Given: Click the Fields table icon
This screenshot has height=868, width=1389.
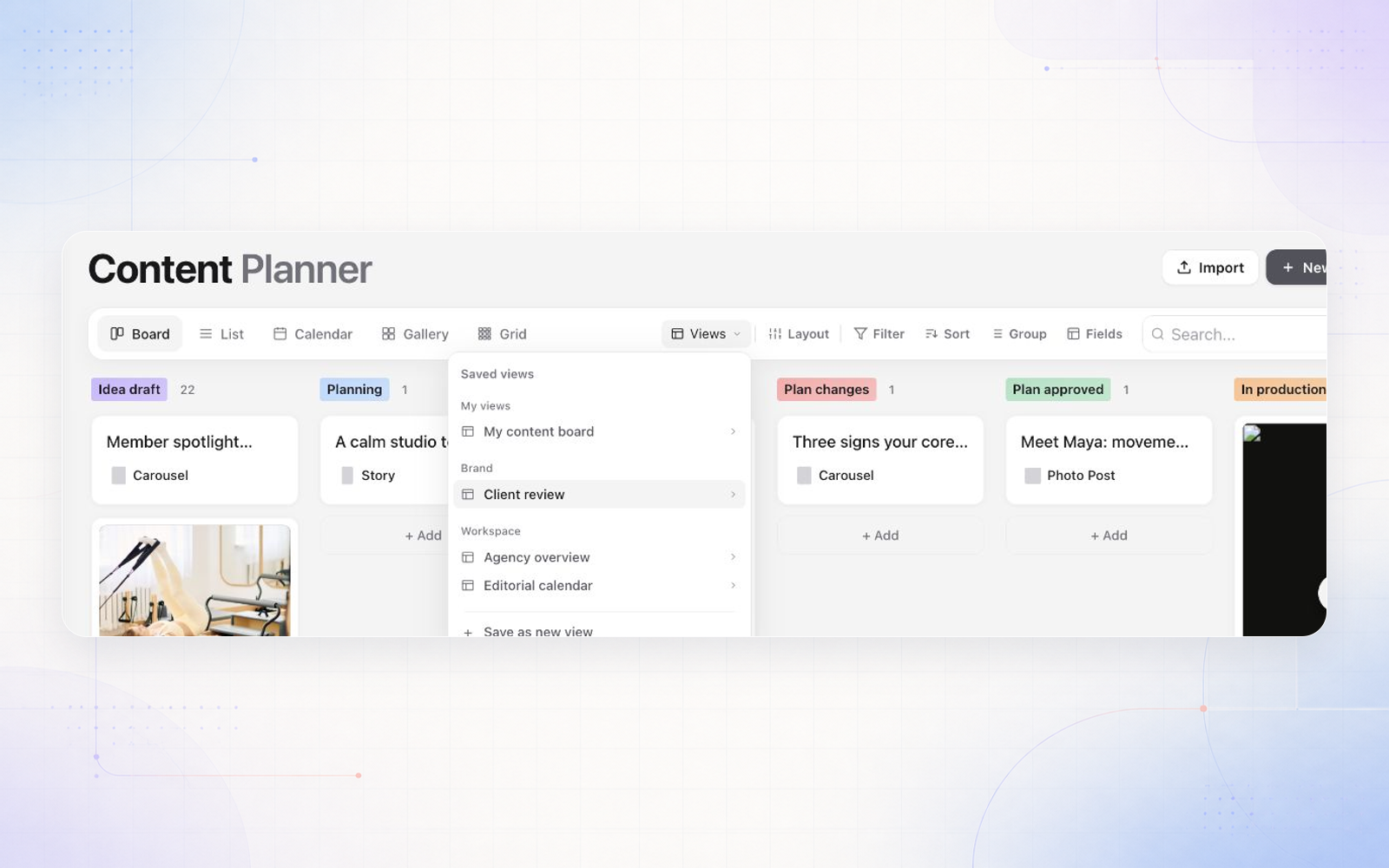Looking at the screenshot, I should pos(1073,334).
